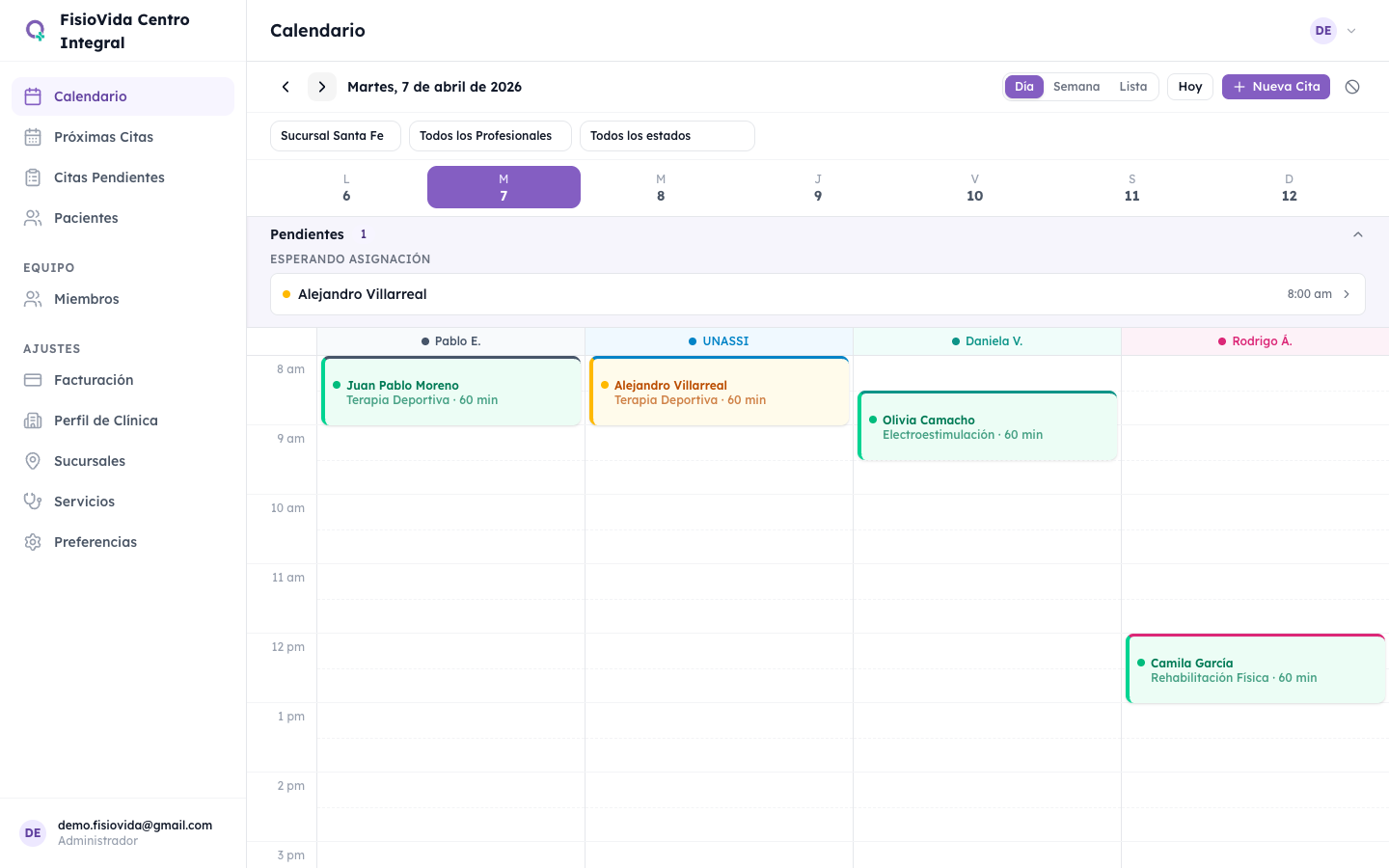1389x868 pixels.
Task: Go to Próximas Citas in the sidebar
Action: (104, 136)
